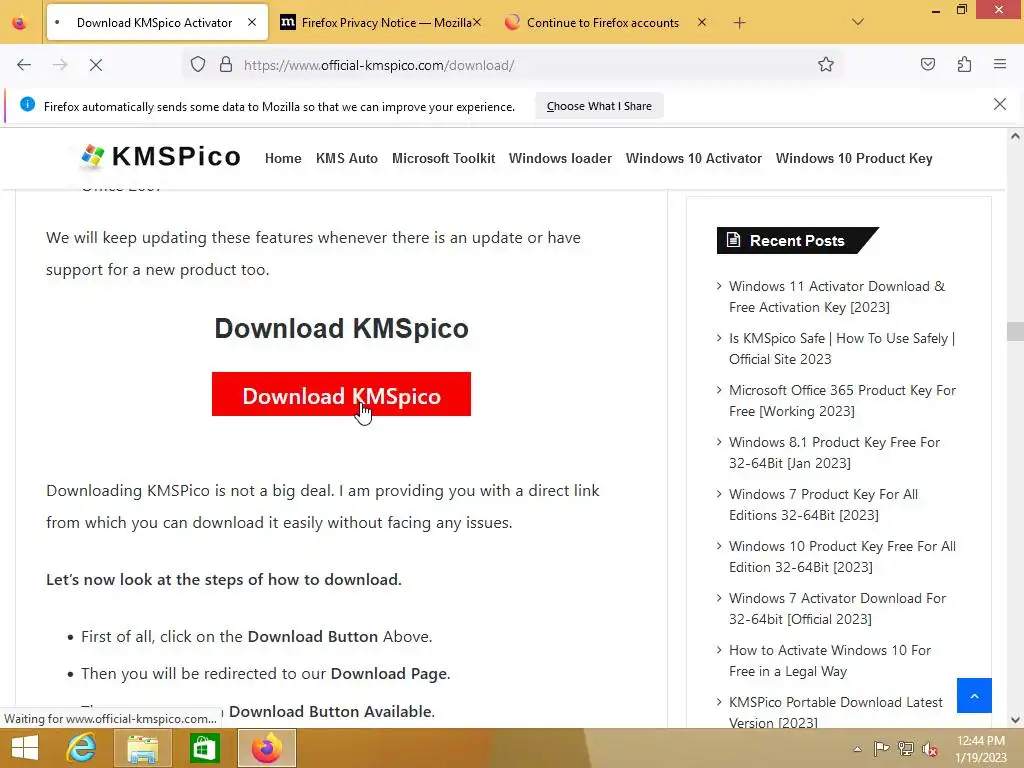
Task: Click the Recent Posts heading
Action: (797, 240)
